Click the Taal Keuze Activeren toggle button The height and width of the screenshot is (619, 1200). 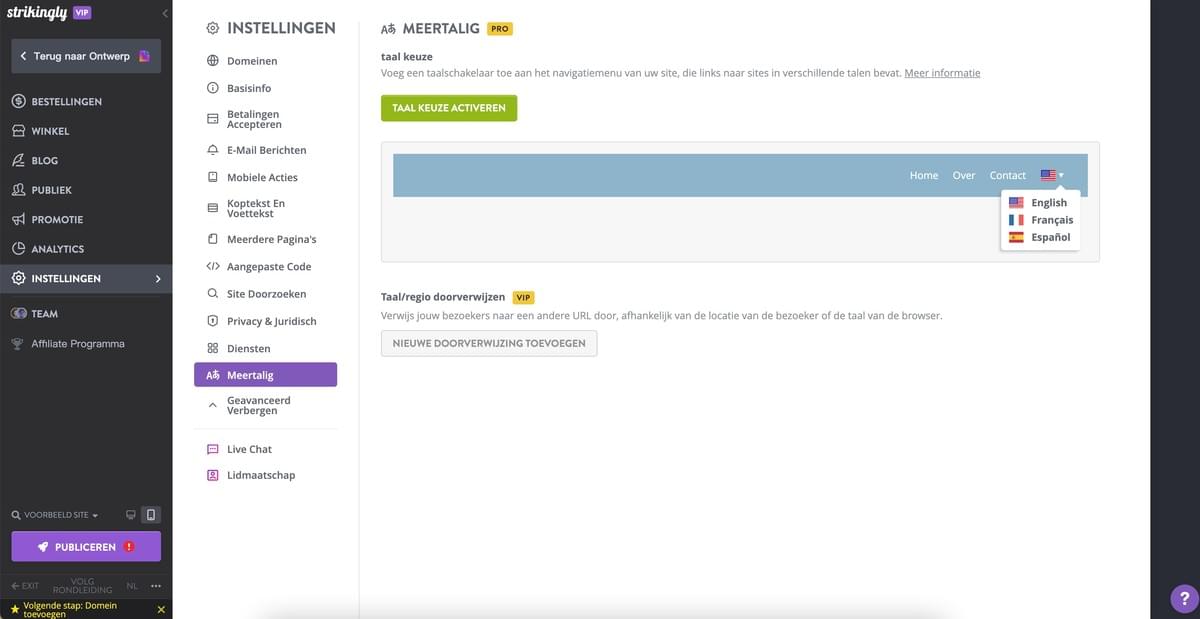pos(448,109)
